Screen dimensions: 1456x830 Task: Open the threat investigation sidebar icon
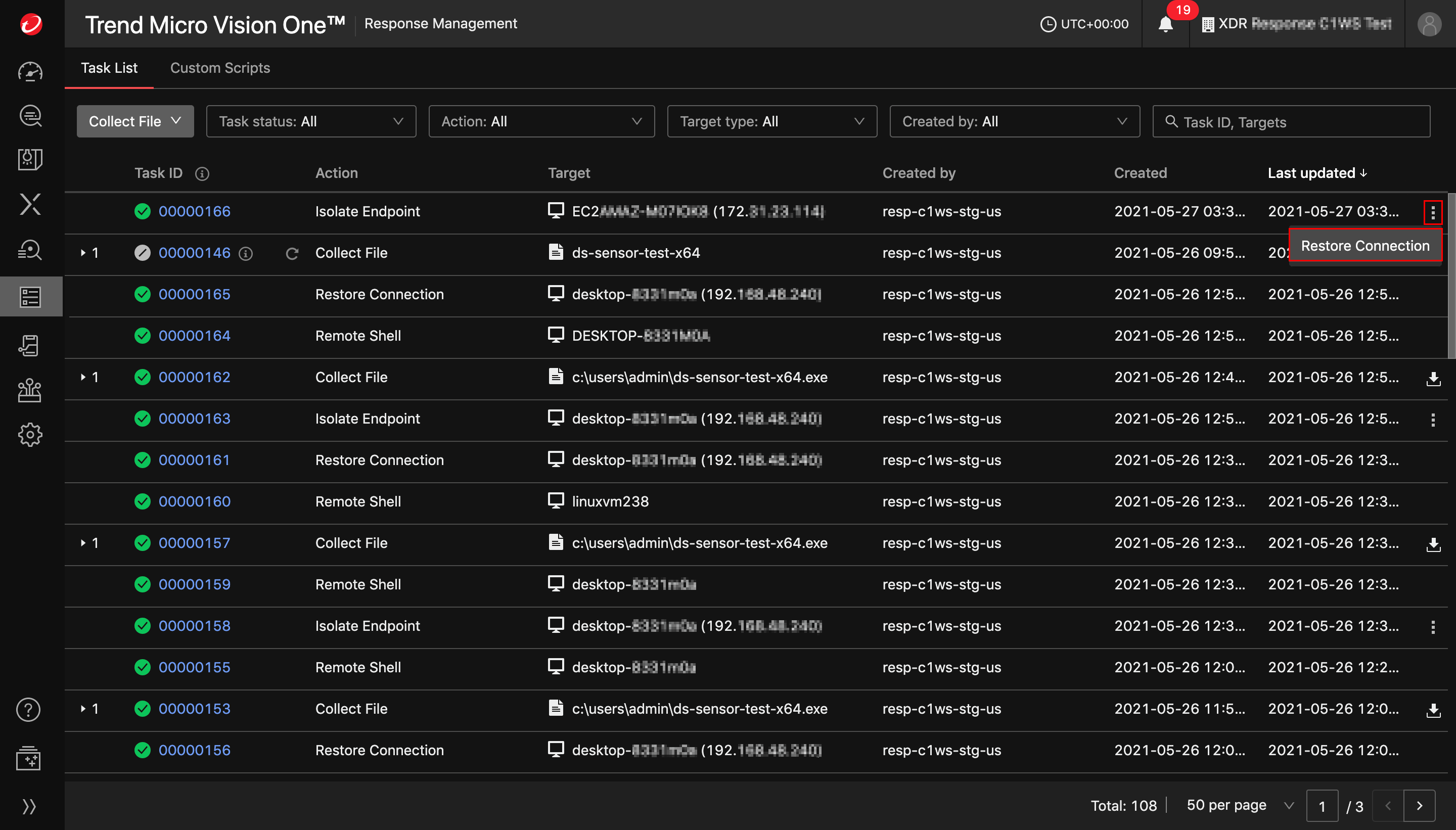[x=30, y=250]
